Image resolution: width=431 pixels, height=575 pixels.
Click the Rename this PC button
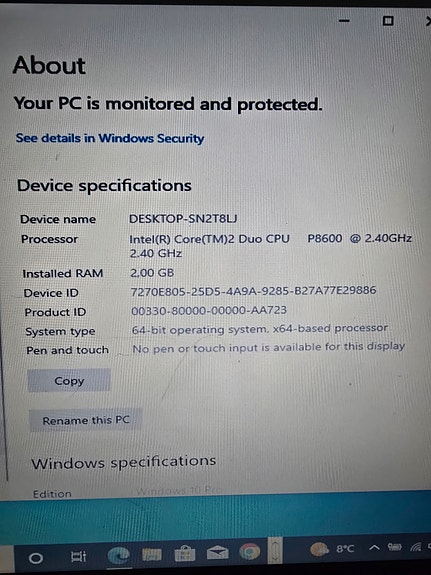86,420
